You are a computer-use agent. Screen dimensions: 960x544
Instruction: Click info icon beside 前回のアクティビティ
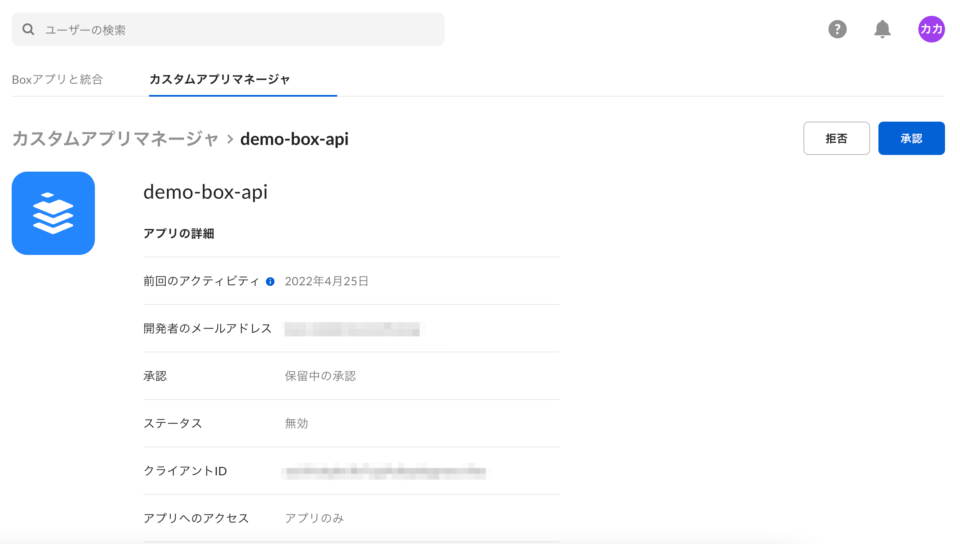pos(270,282)
